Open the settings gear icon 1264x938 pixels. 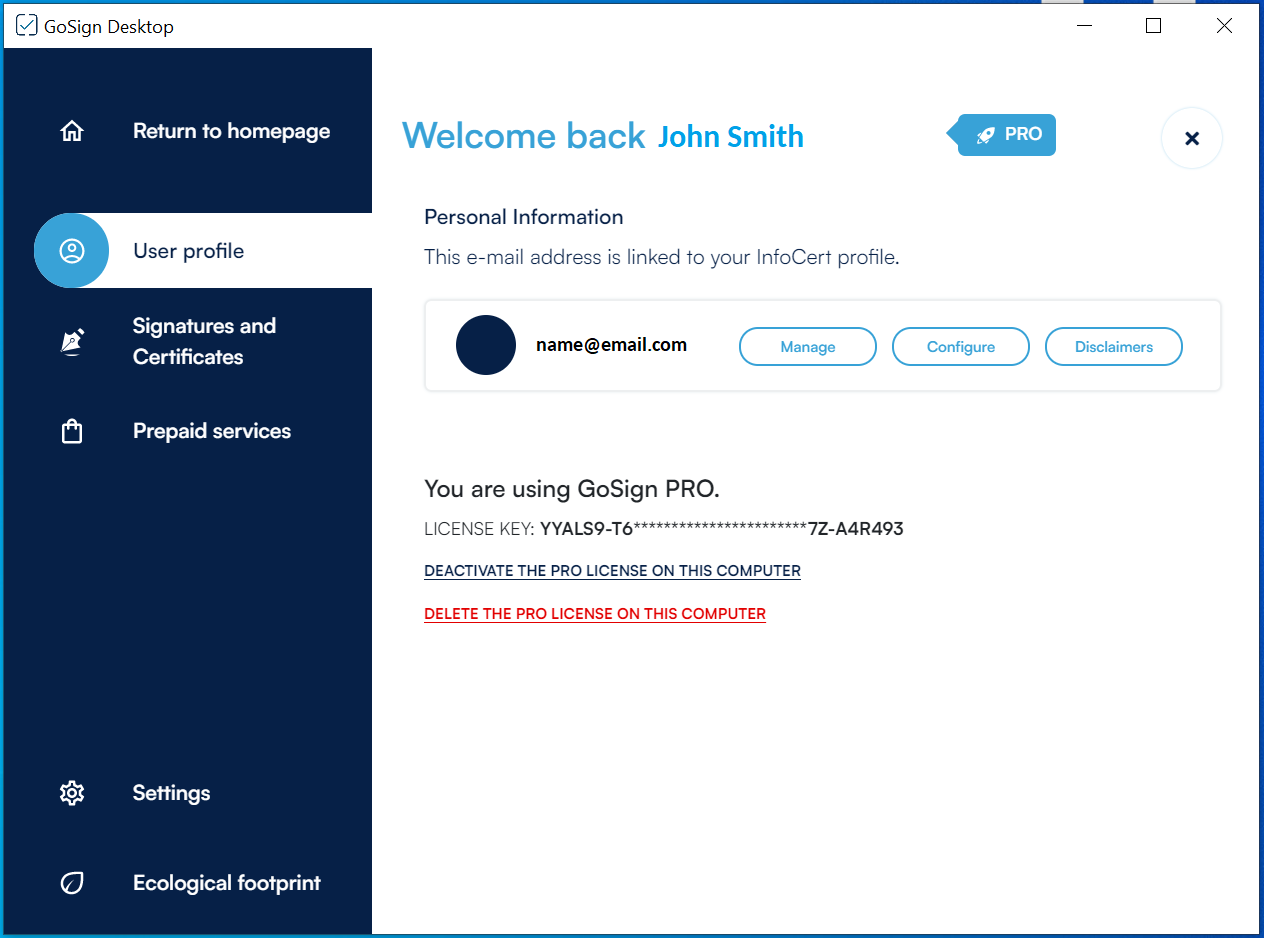pyautogui.click(x=72, y=793)
